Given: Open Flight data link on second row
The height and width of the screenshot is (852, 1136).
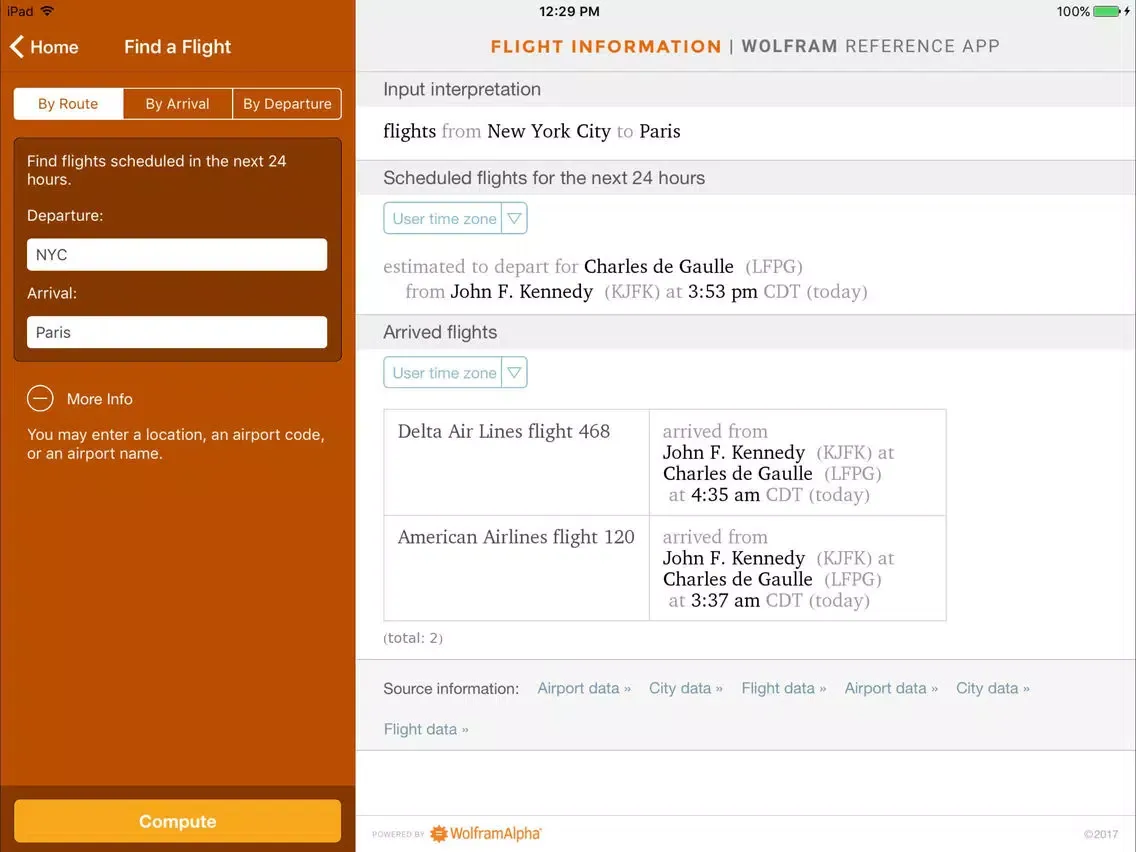Looking at the screenshot, I should (x=426, y=729).
